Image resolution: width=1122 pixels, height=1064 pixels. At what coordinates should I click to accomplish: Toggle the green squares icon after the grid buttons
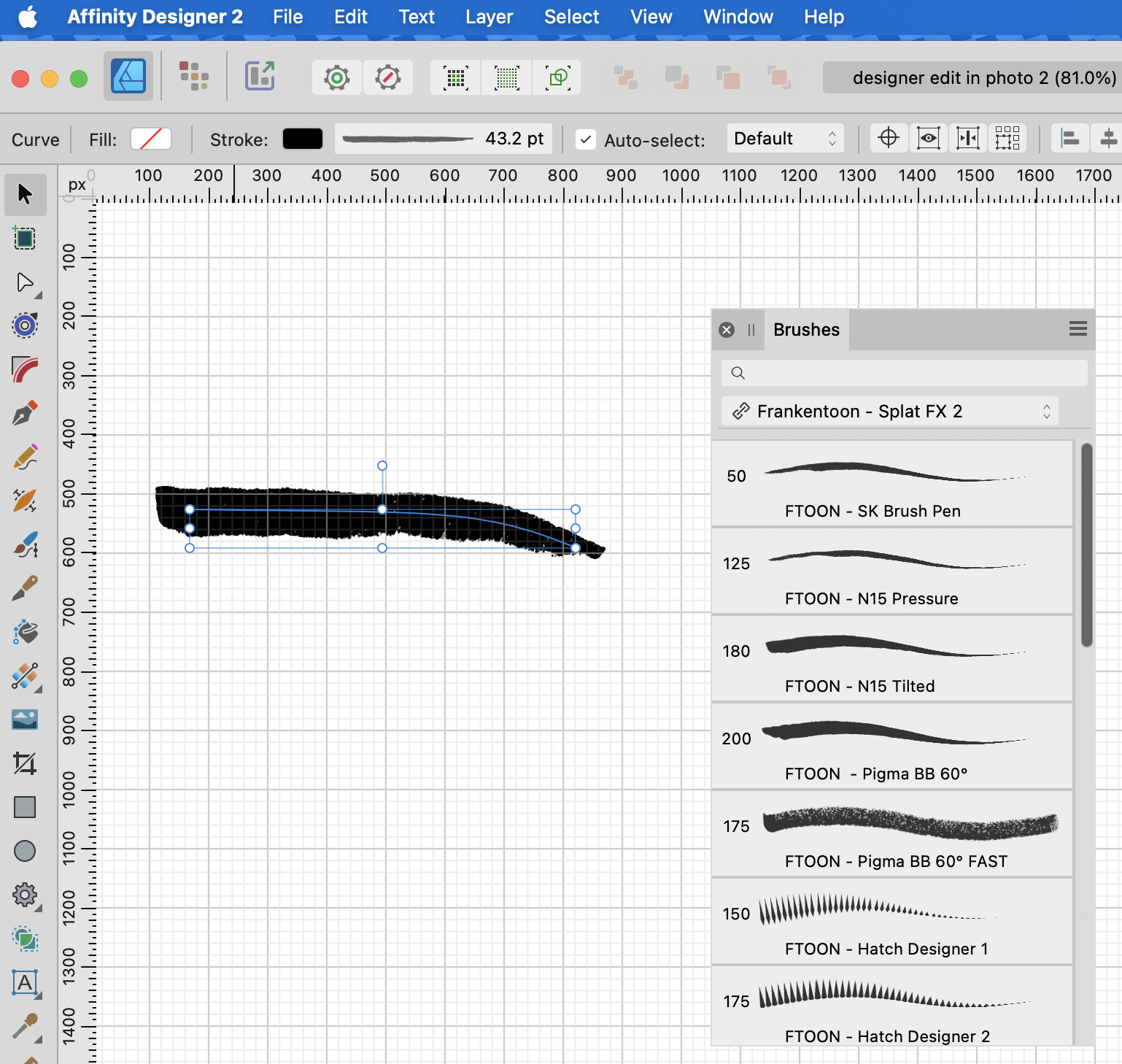tap(557, 77)
